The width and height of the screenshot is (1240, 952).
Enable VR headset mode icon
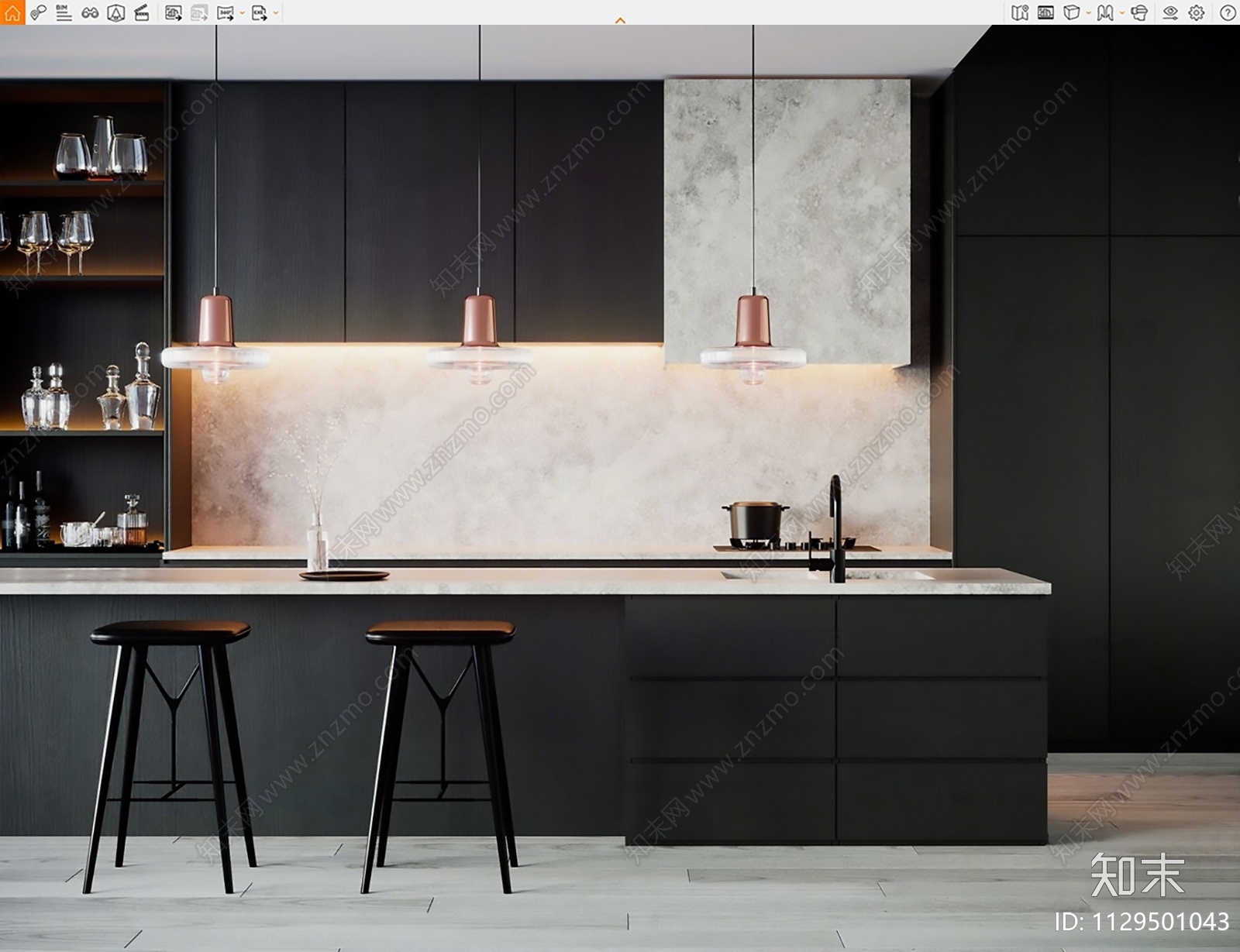[x=1139, y=12]
